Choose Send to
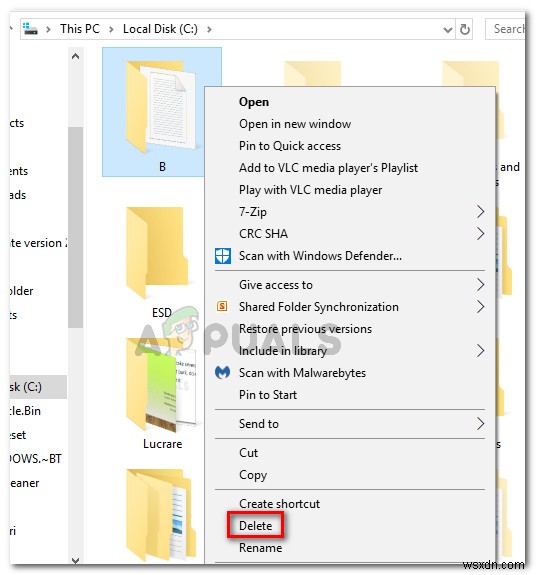This screenshot has width=536, height=575. (x=258, y=424)
